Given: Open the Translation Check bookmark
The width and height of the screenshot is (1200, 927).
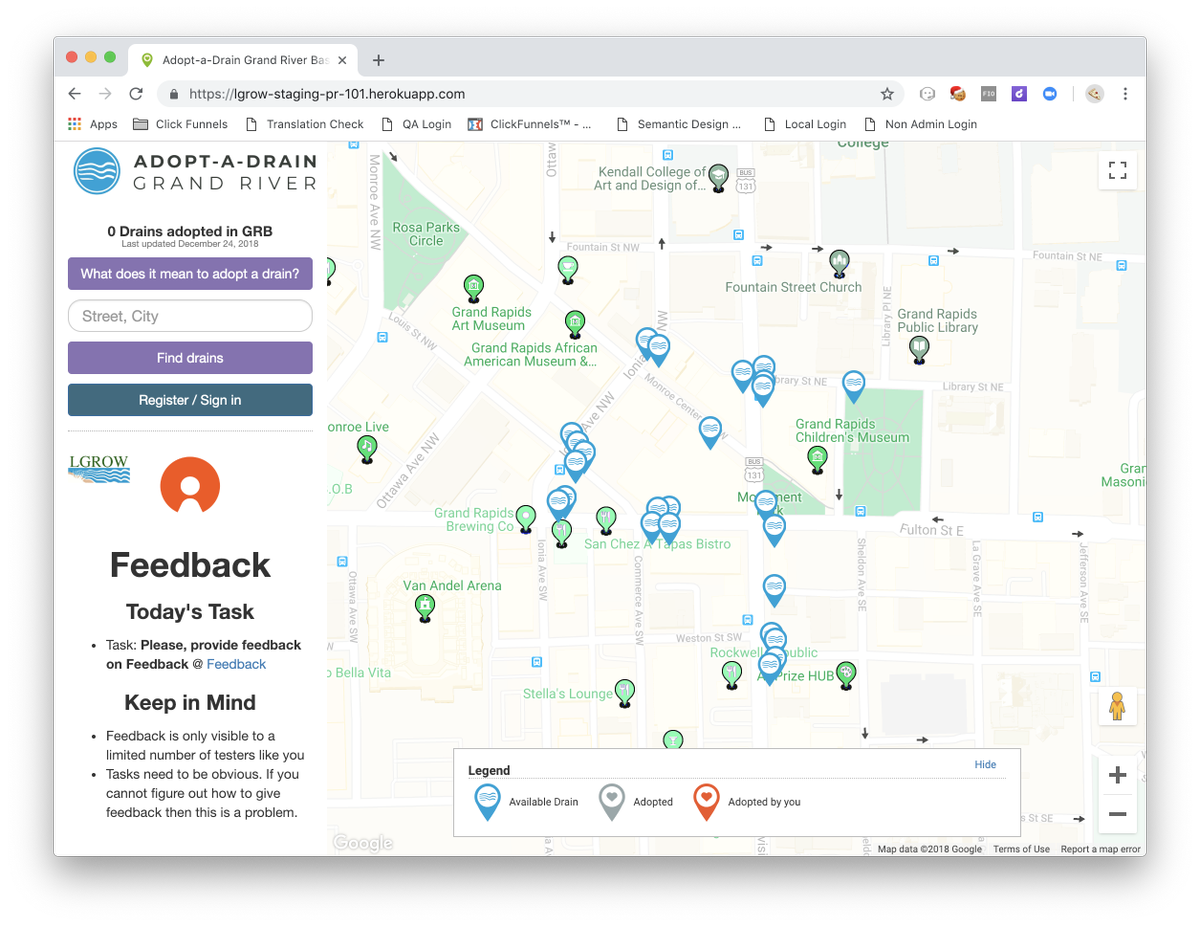Looking at the screenshot, I should pyautogui.click(x=304, y=124).
